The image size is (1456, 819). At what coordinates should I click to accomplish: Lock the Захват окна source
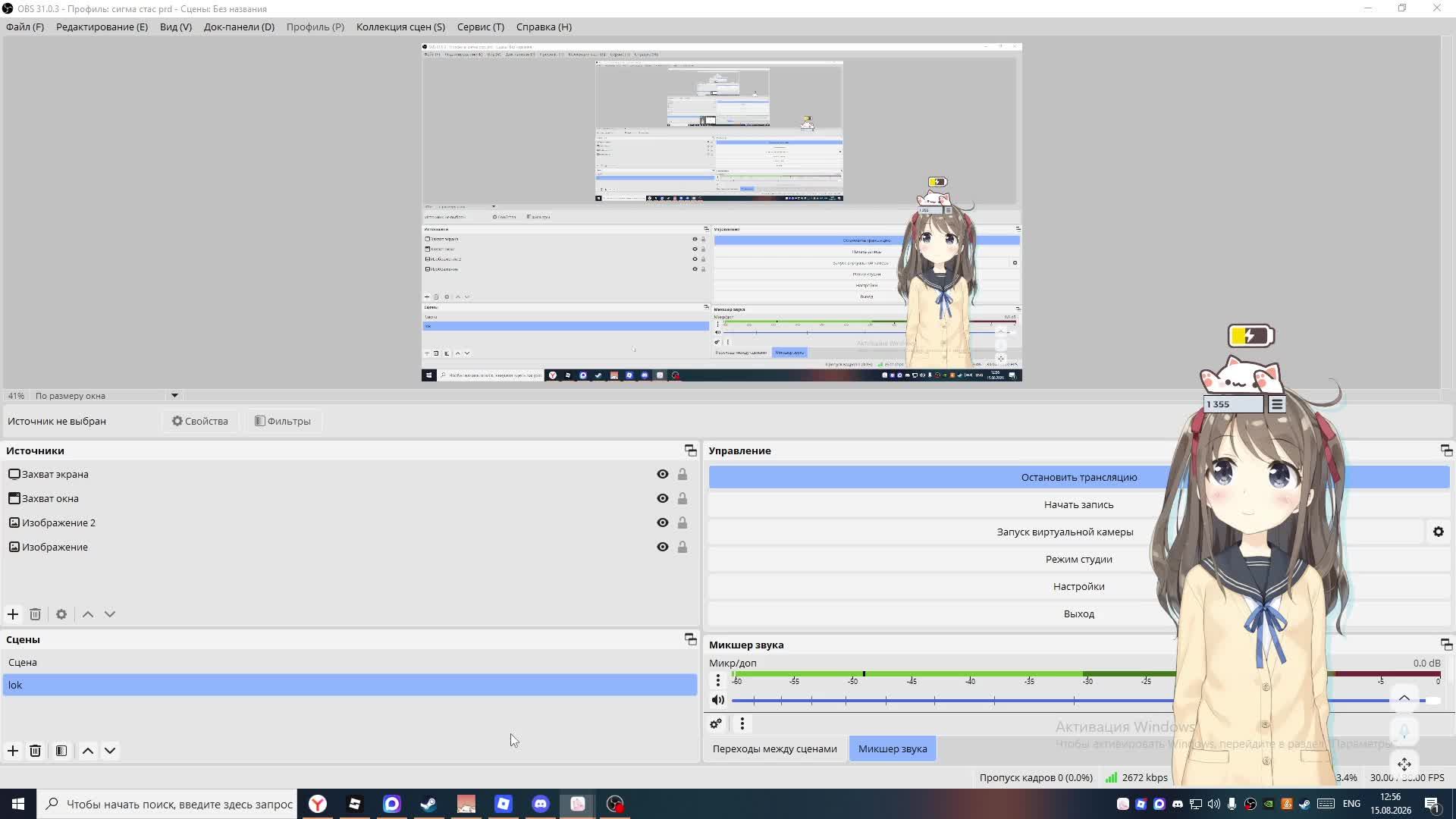coord(682,498)
